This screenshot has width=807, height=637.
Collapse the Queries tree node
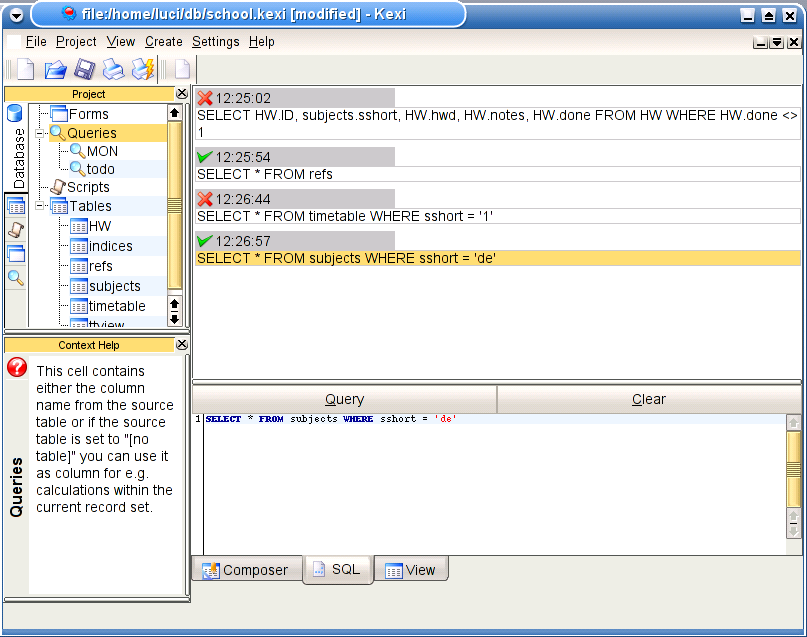40,133
